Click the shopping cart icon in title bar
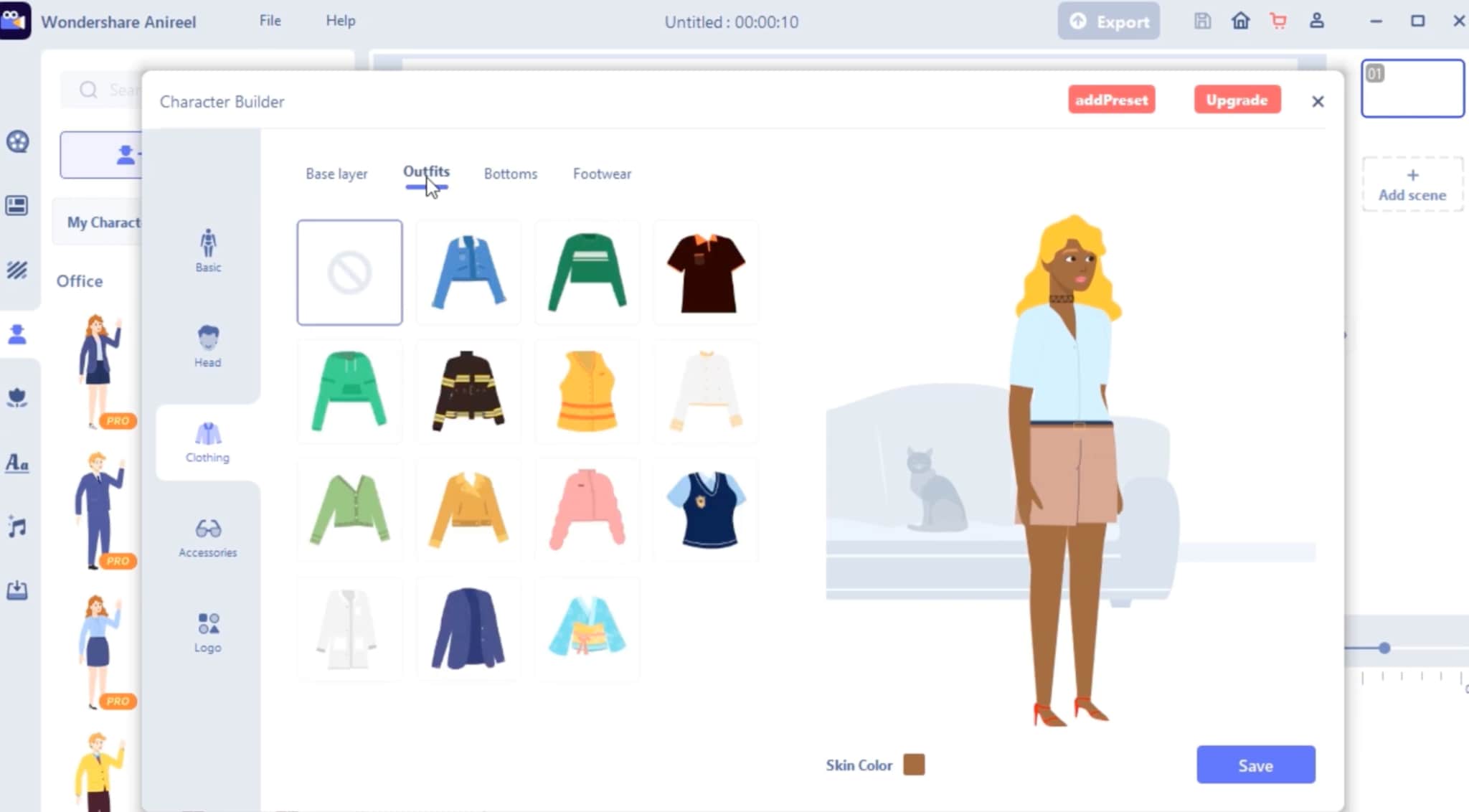This screenshot has height=812, width=1469. click(1278, 22)
